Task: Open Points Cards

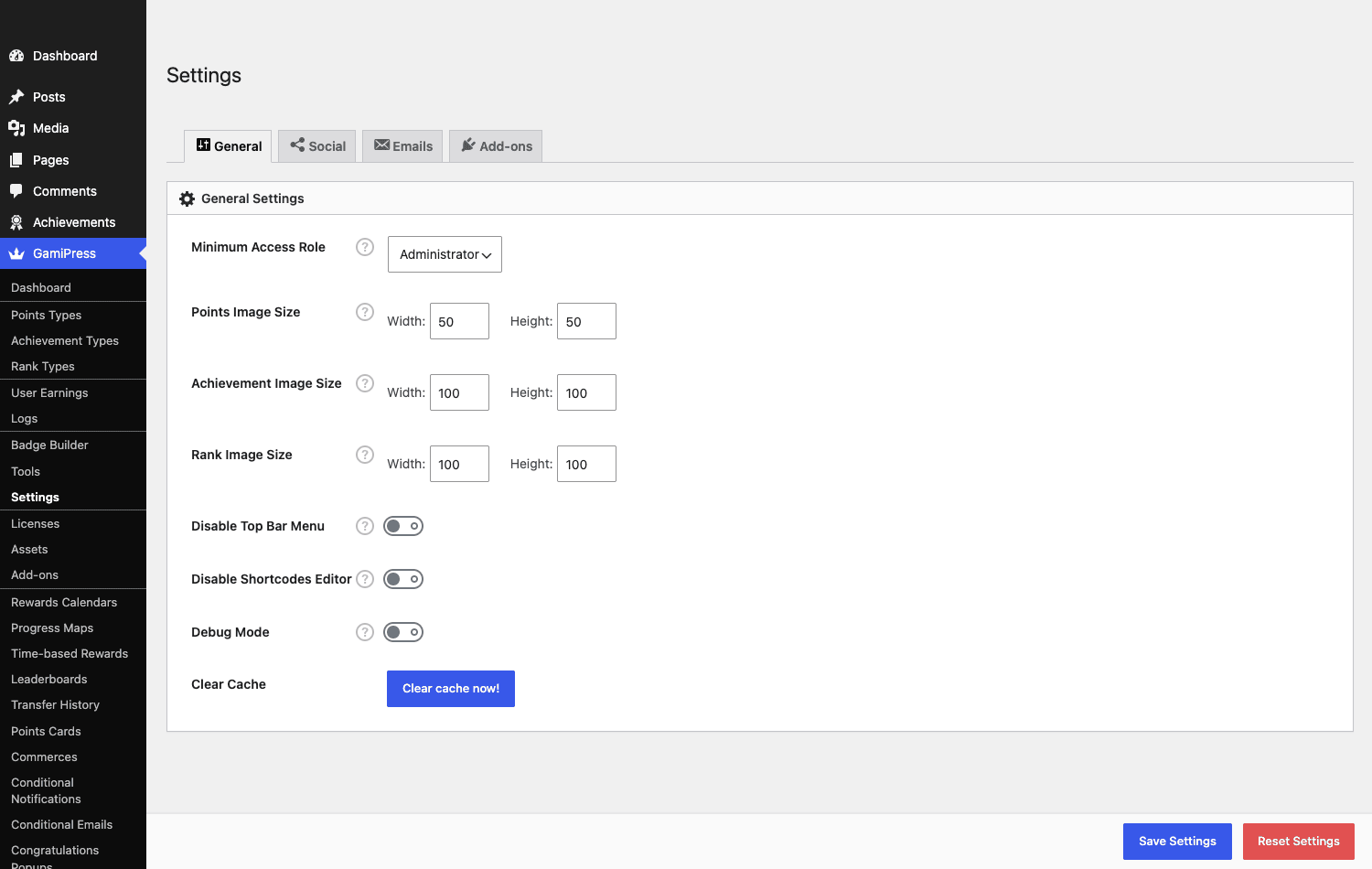Action: [x=73, y=731]
